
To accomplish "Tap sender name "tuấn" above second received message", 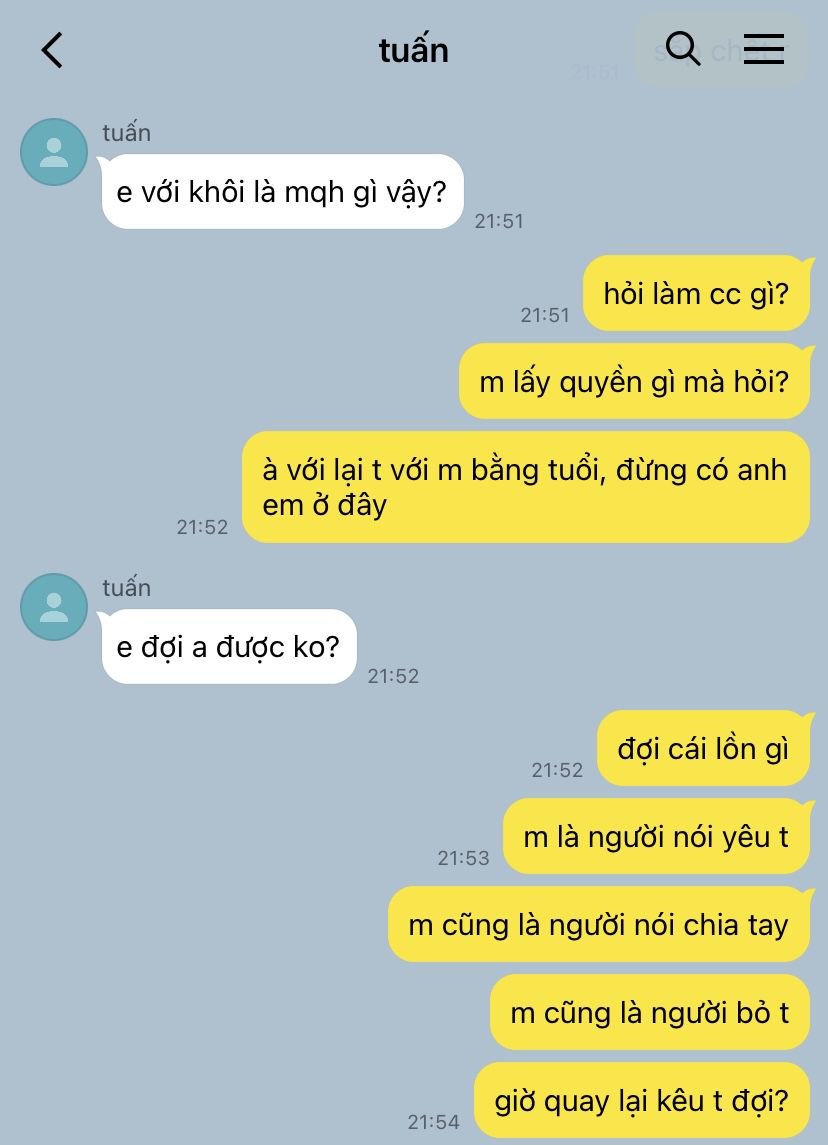I will pyautogui.click(x=126, y=588).
